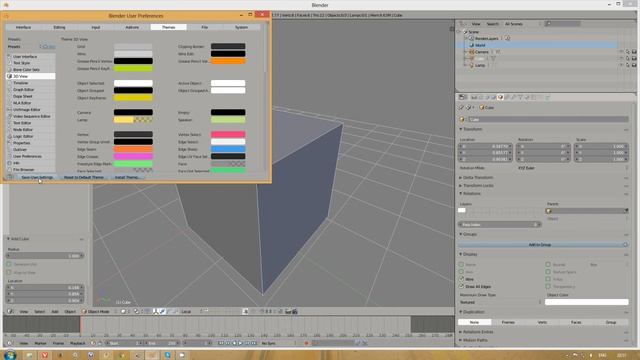Click Reset to Default Theme
The height and width of the screenshot is (360, 640).
pyautogui.click(x=84, y=178)
